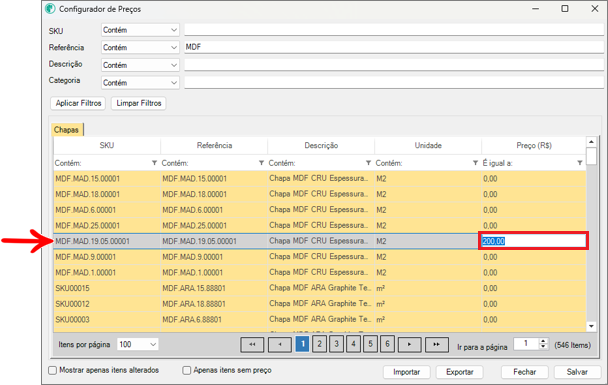Select the row SKU MDF.MAD.9.00001
This screenshot has width=608, height=385.
click(320, 257)
